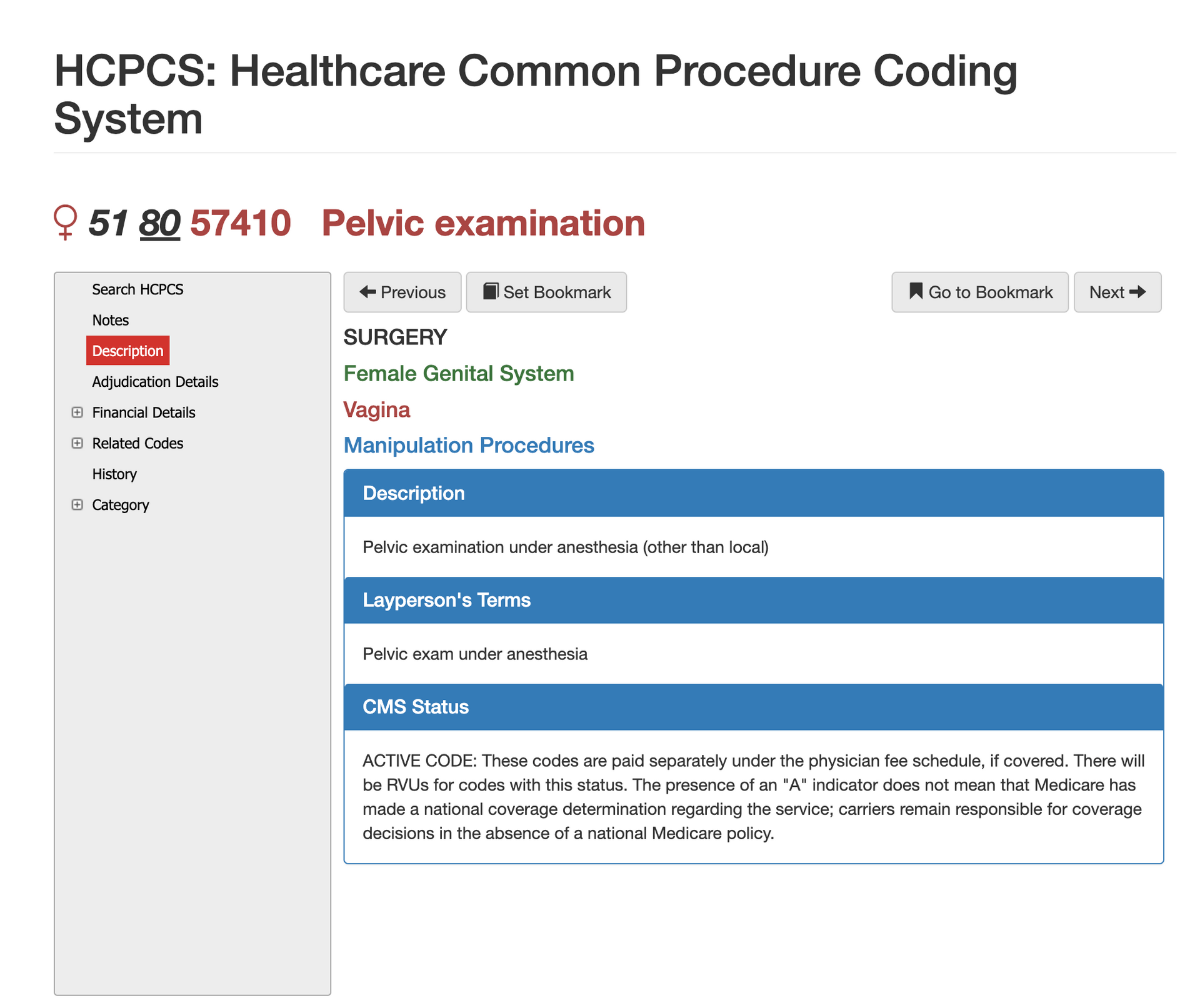This screenshot has height=1008, width=1200.
Task: Open the Vagina category link
Action: (377, 409)
